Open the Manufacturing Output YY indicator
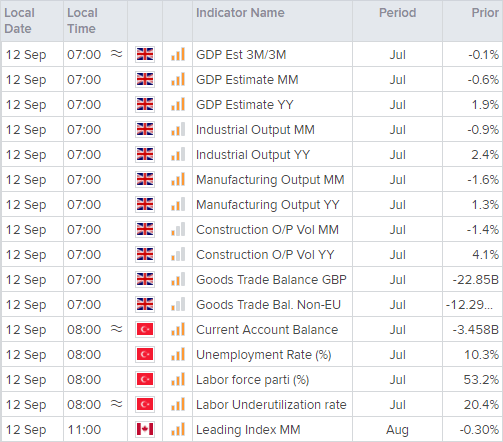 pos(268,205)
